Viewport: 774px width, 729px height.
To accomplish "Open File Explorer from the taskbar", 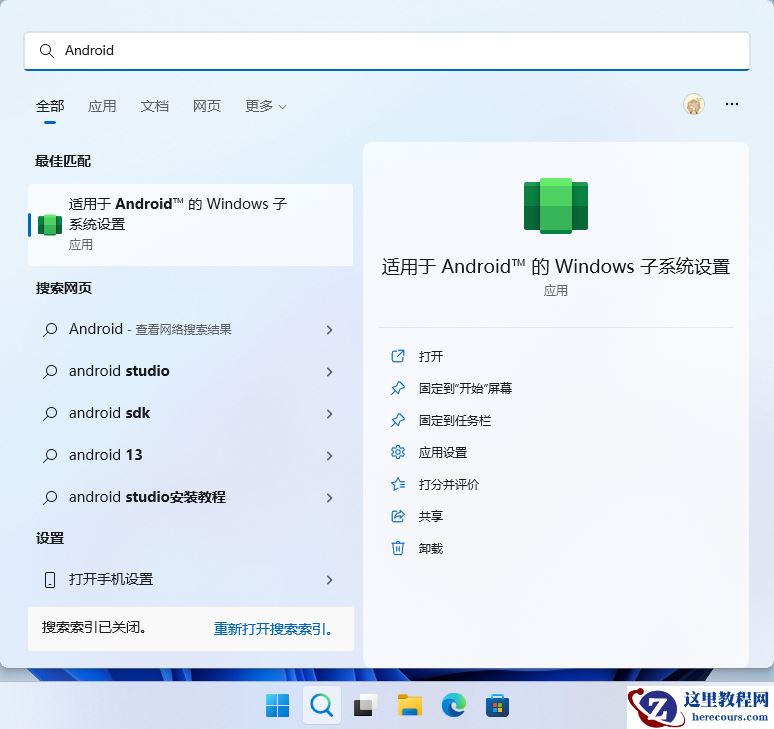I will [410, 705].
